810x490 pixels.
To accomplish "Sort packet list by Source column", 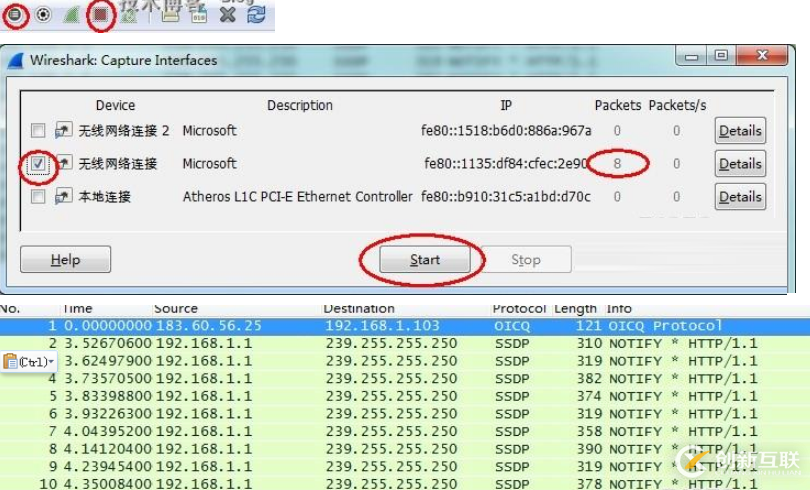I will [176, 309].
